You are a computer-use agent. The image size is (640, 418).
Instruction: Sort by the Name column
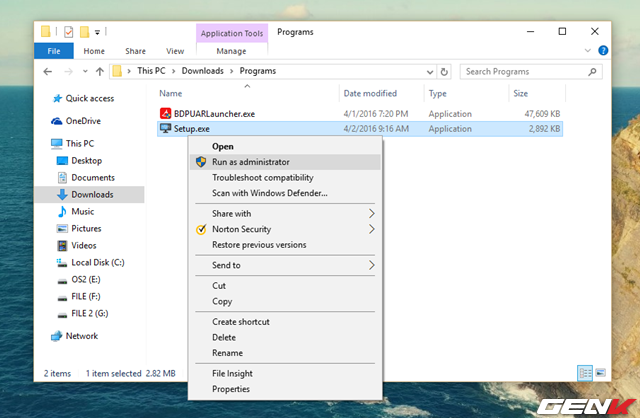point(171,93)
